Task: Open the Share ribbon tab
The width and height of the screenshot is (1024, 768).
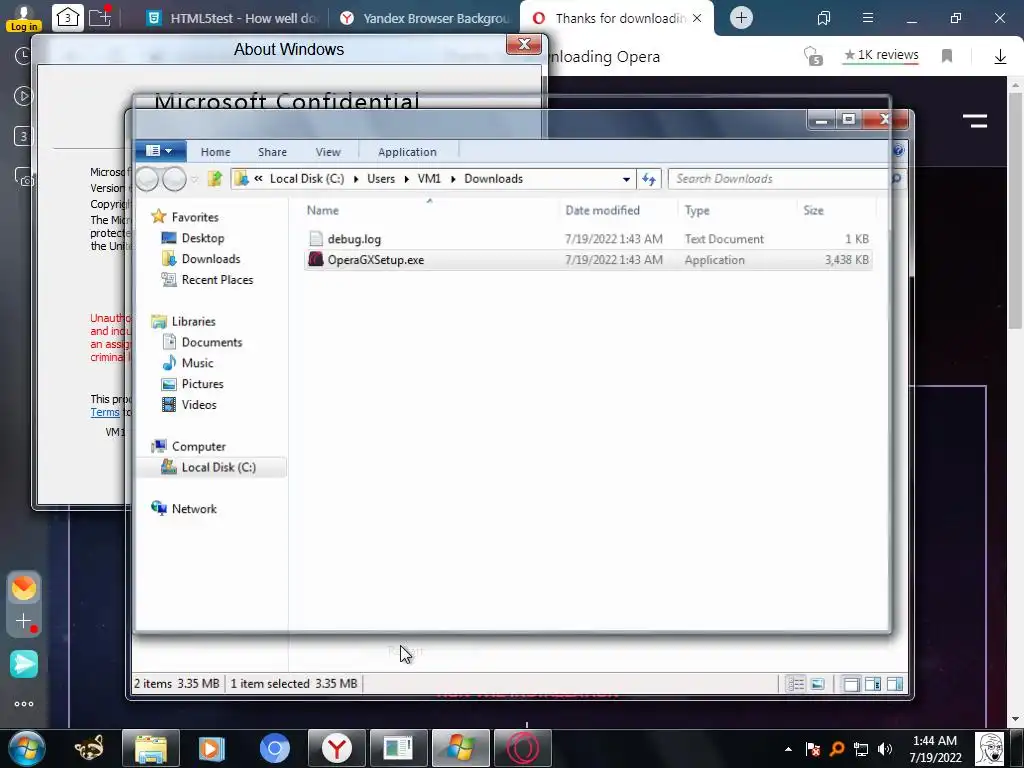Action: [x=272, y=152]
